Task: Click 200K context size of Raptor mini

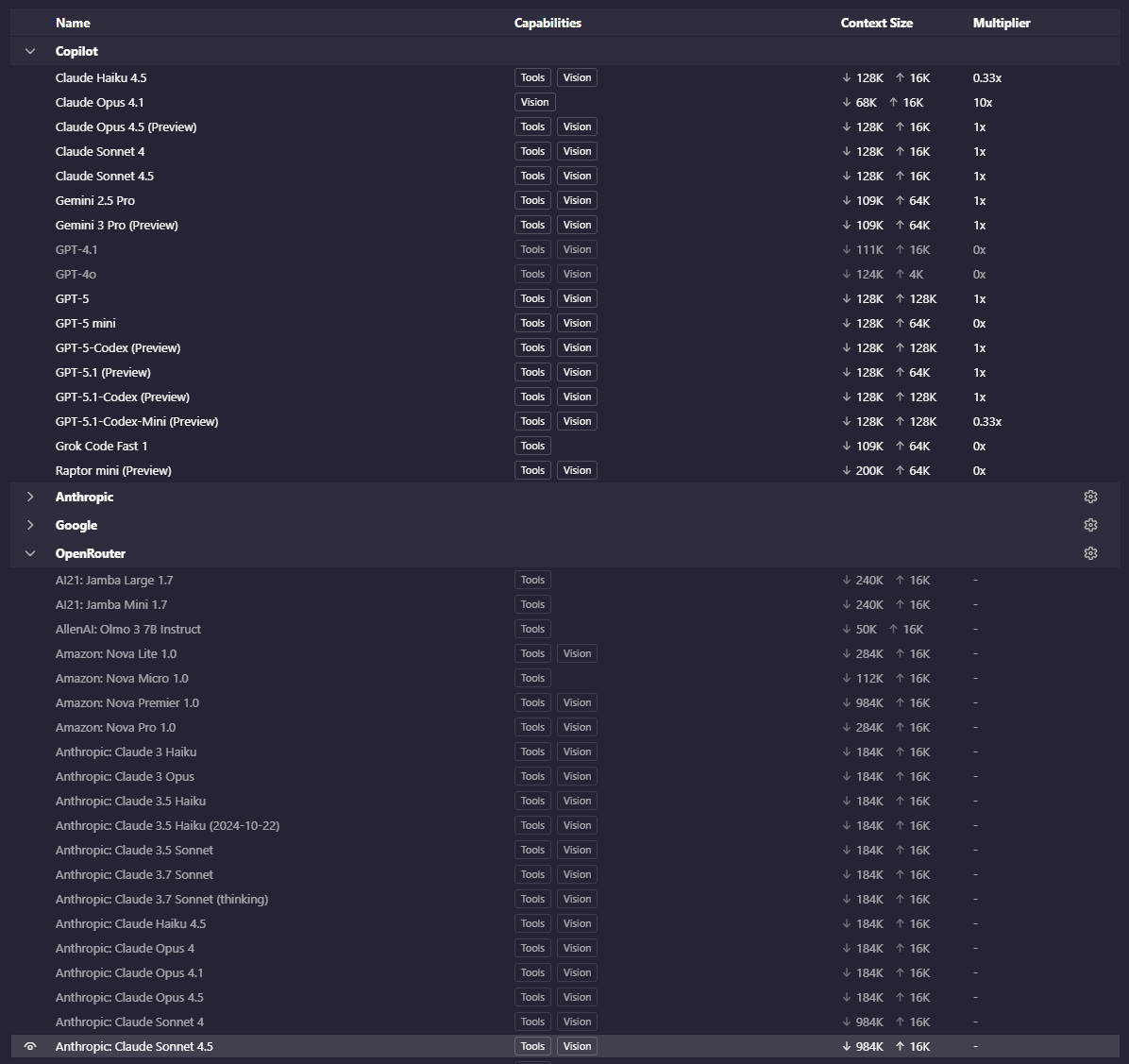Action: (863, 470)
